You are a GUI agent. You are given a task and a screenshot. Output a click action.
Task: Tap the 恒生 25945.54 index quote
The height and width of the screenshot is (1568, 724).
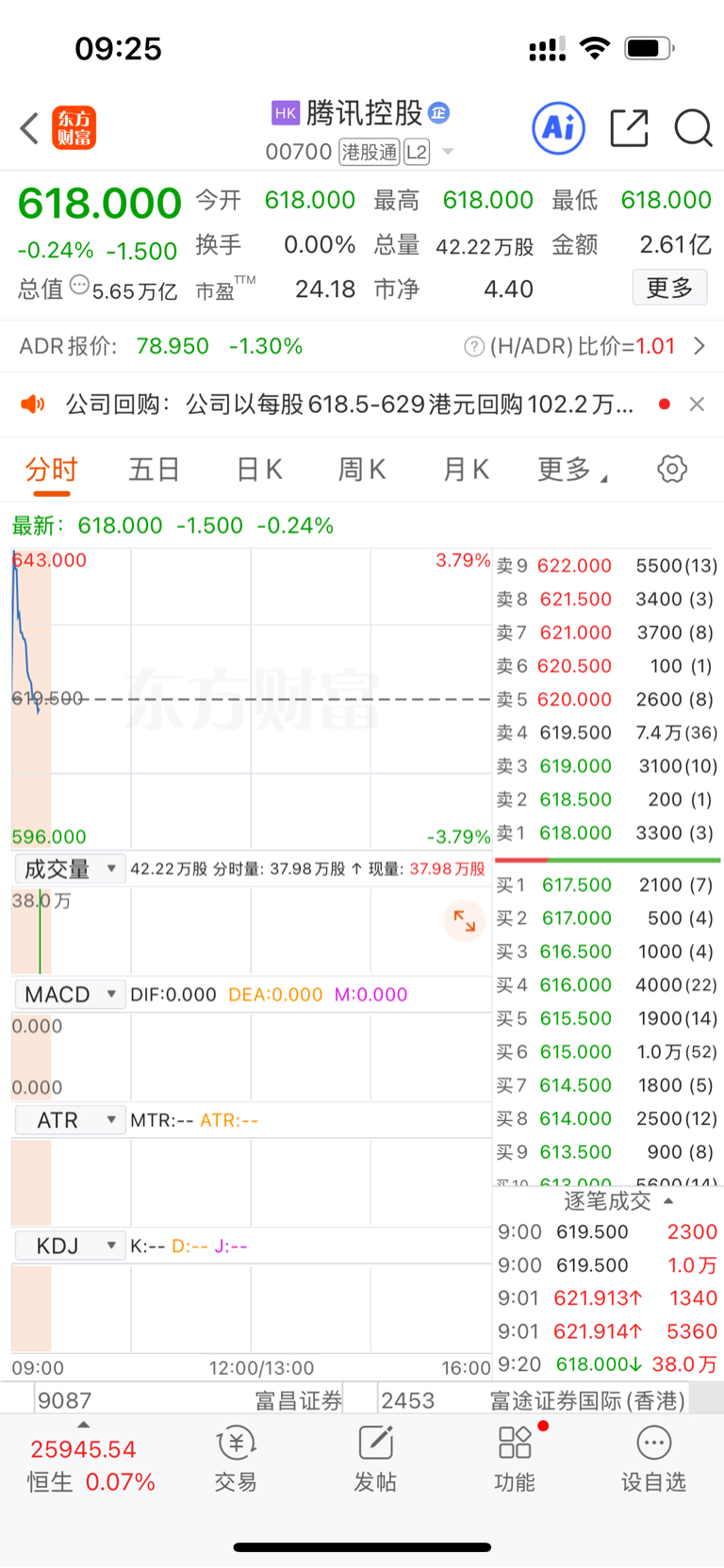(x=83, y=1449)
